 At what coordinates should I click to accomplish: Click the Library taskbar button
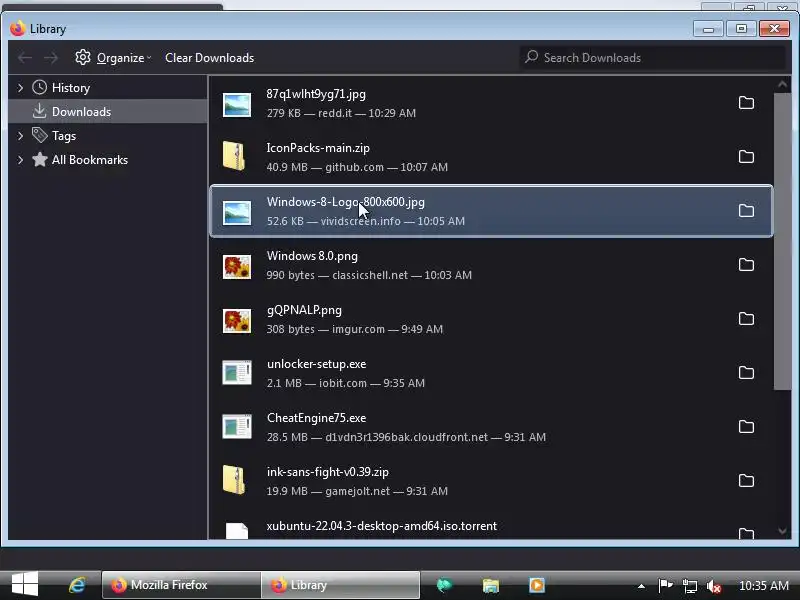click(x=341, y=585)
